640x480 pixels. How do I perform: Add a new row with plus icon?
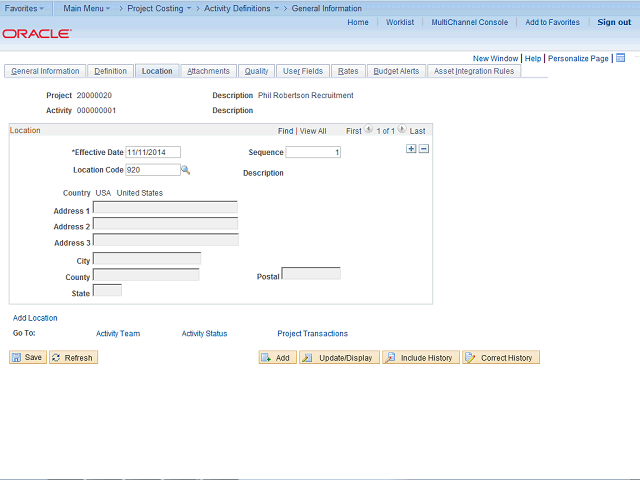(411, 149)
